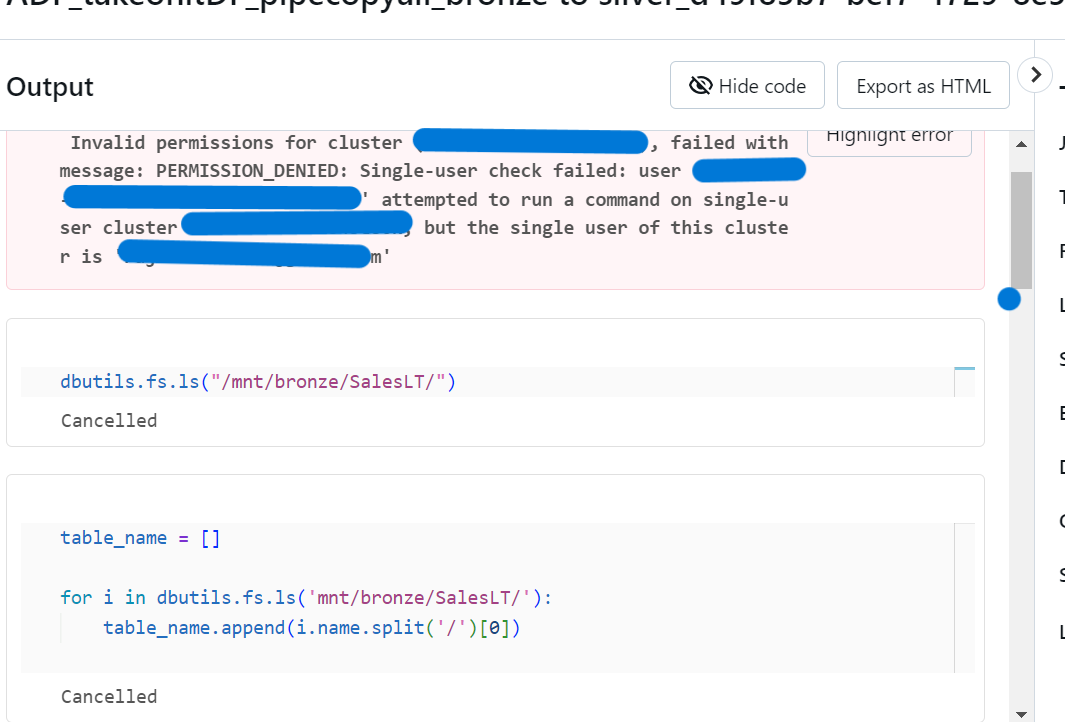Click Cancelled status under the dbutils.fs.ls cell
The width and height of the screenshot is (1065, 722).
pyautogui.click(x=109, y=420)
